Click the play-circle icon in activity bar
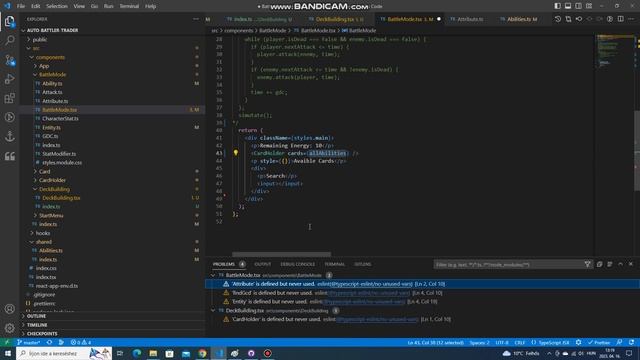Image resolution: width=640 pixels, height=360 pixels. (9, 117)
